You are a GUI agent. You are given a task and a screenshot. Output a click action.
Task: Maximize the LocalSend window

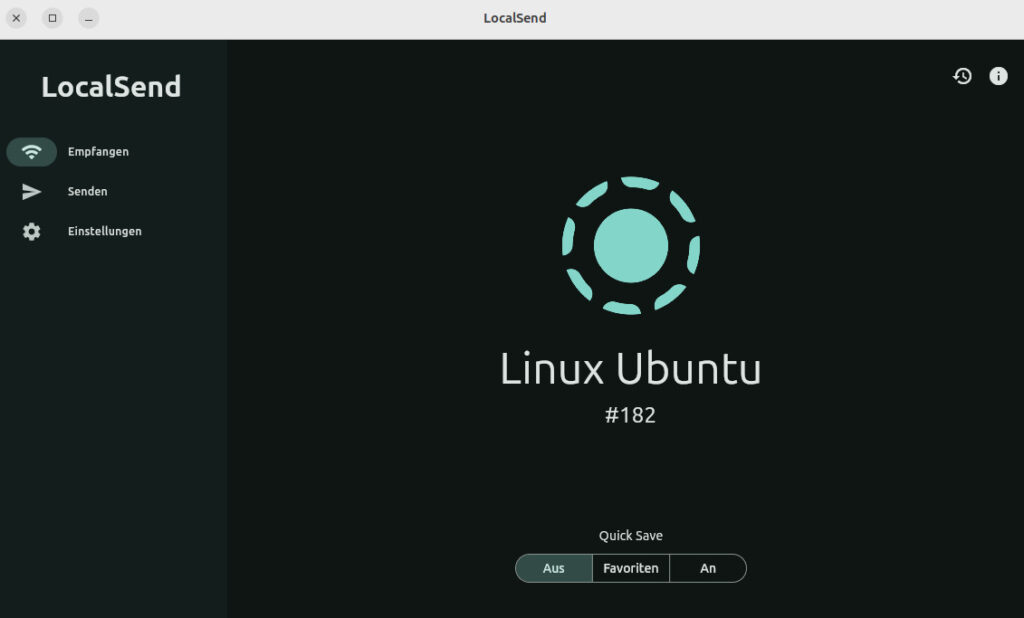pos(52,18)
